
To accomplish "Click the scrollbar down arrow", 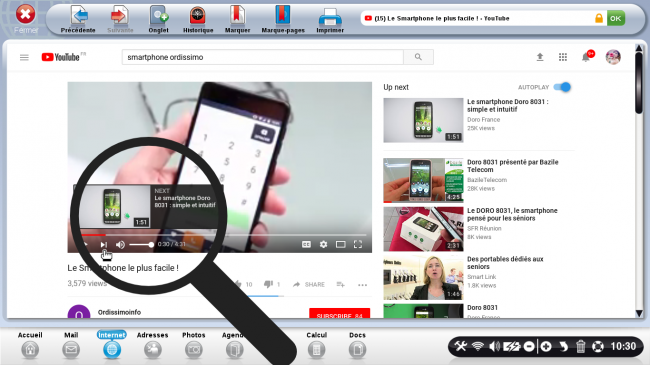I will (x=639, y=314).
